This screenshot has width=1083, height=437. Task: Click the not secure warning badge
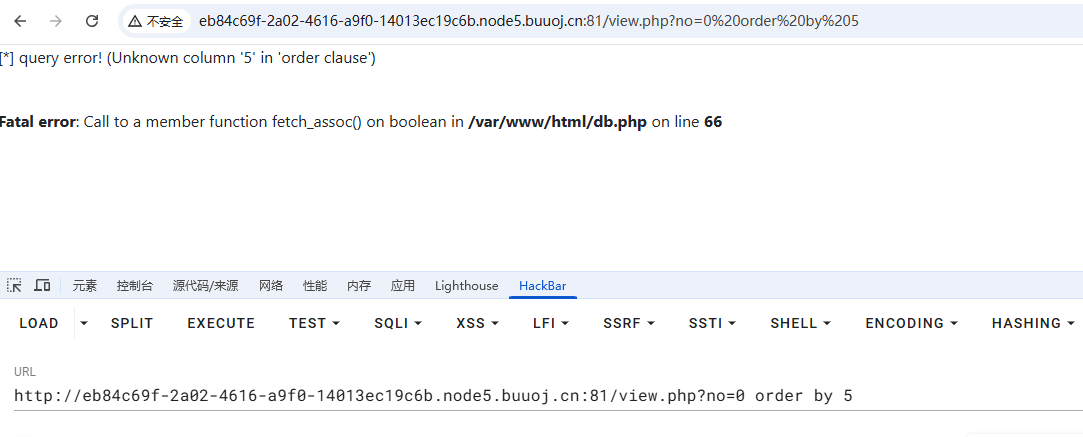point(155,21)
